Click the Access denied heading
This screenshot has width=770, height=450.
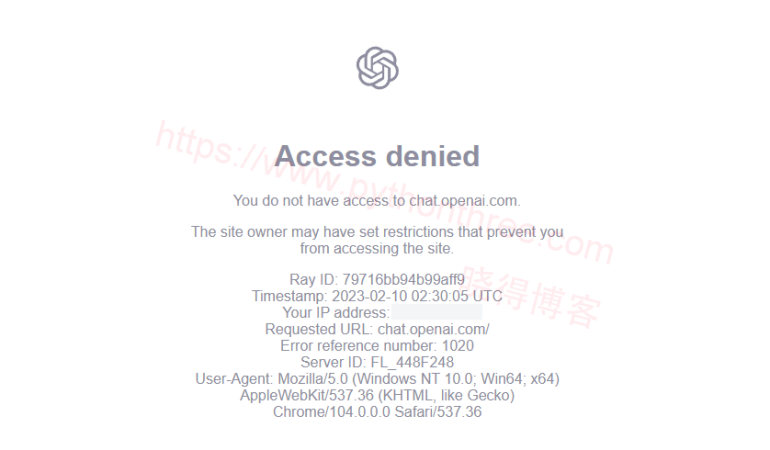[x=377, y=156]
